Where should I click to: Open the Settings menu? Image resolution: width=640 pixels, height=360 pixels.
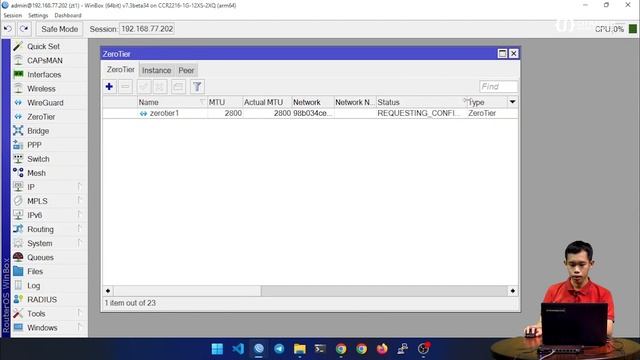(38, 15)
